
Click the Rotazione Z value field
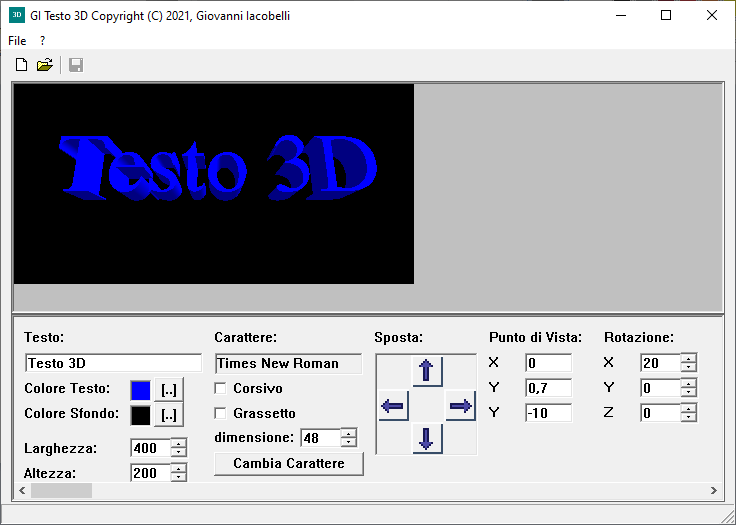pyautogui.click(x=660, y=413)
